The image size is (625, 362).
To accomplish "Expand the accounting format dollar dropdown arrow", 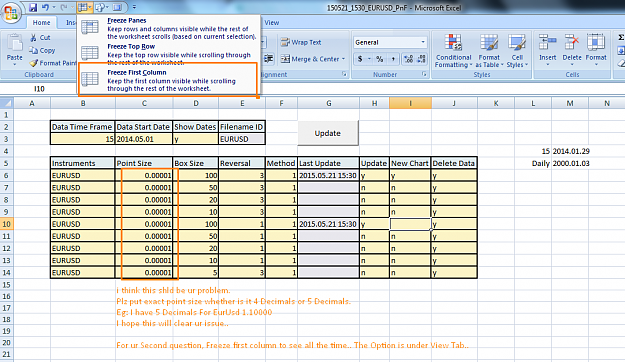I will point(369,59).
